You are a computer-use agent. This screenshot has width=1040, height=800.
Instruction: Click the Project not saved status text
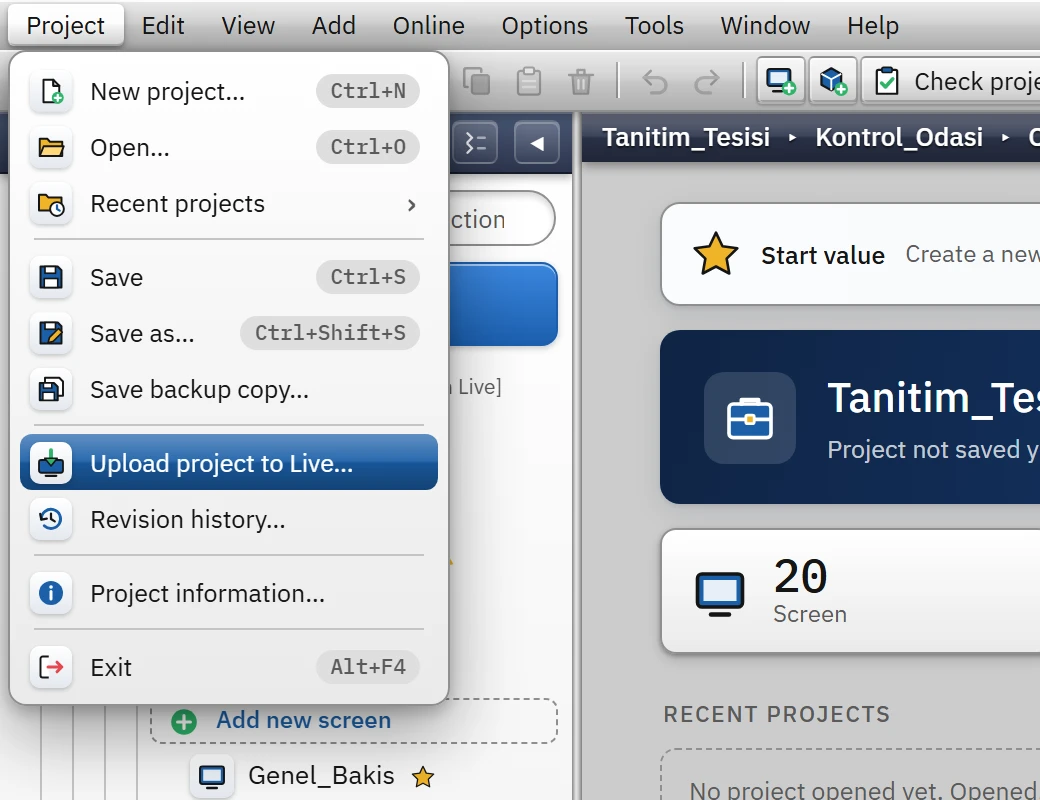[933, 450]
